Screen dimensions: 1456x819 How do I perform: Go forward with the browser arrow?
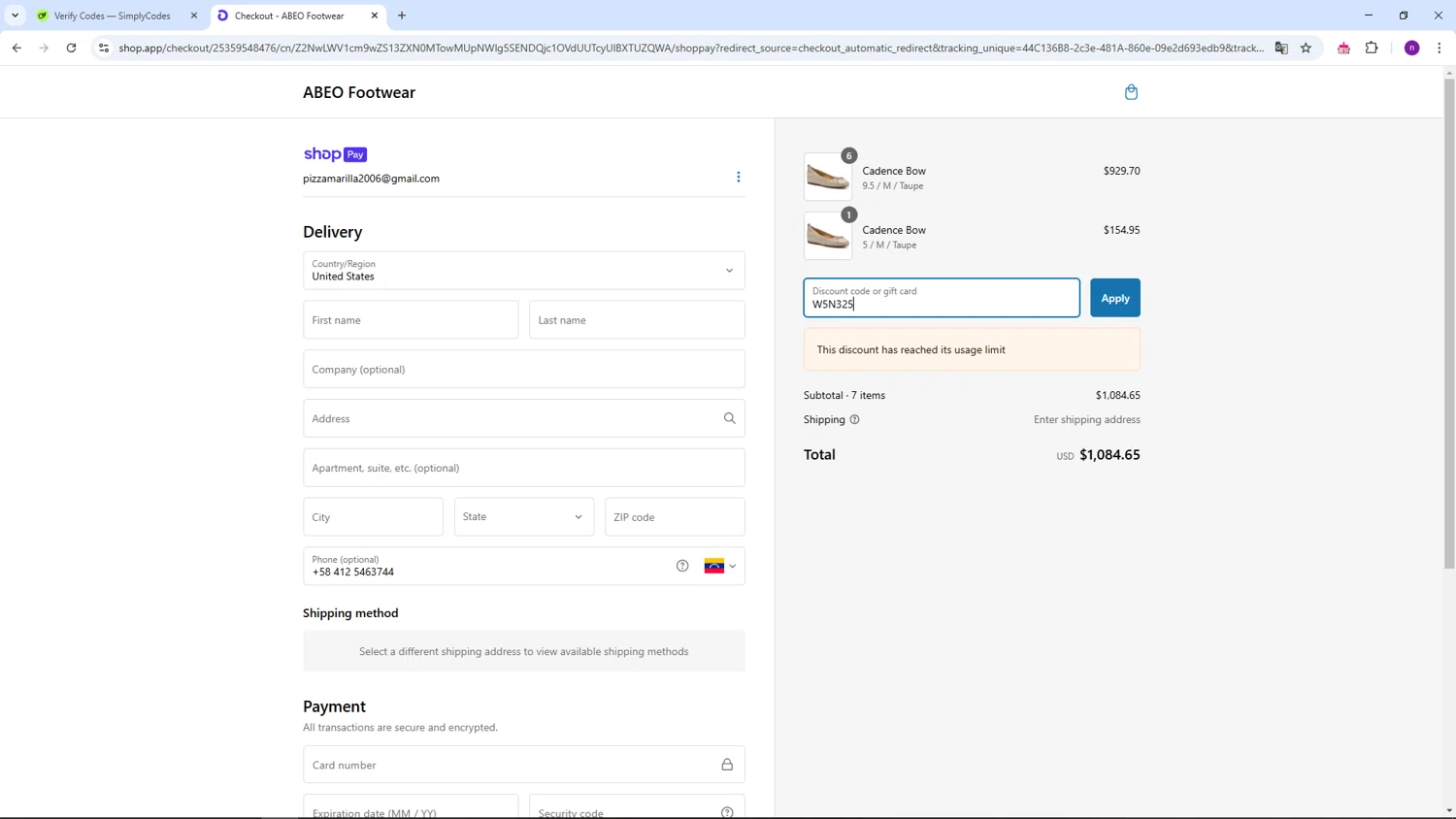[44, 48]
